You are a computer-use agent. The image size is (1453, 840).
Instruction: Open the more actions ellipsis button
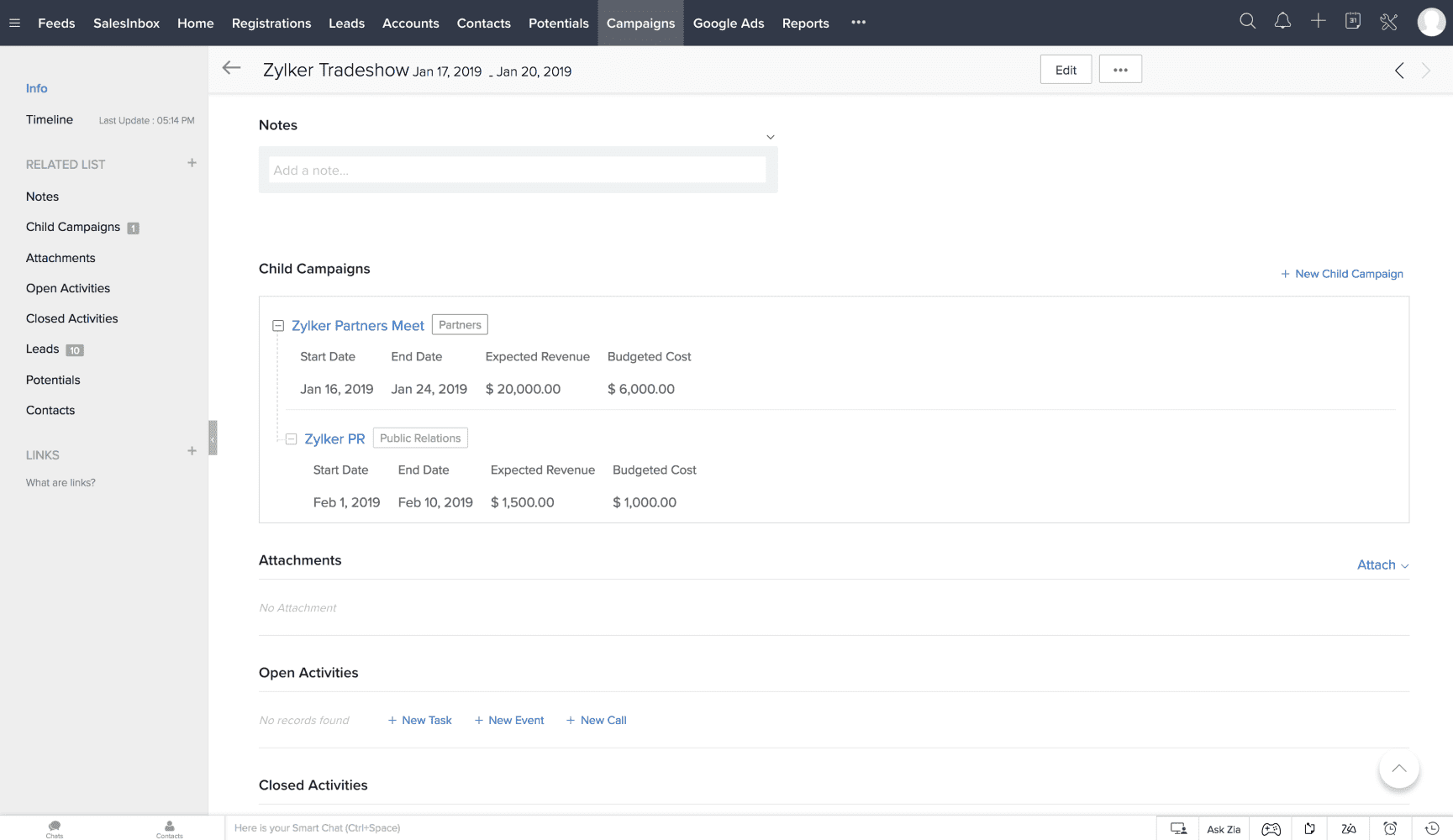tap(1120, 70)
